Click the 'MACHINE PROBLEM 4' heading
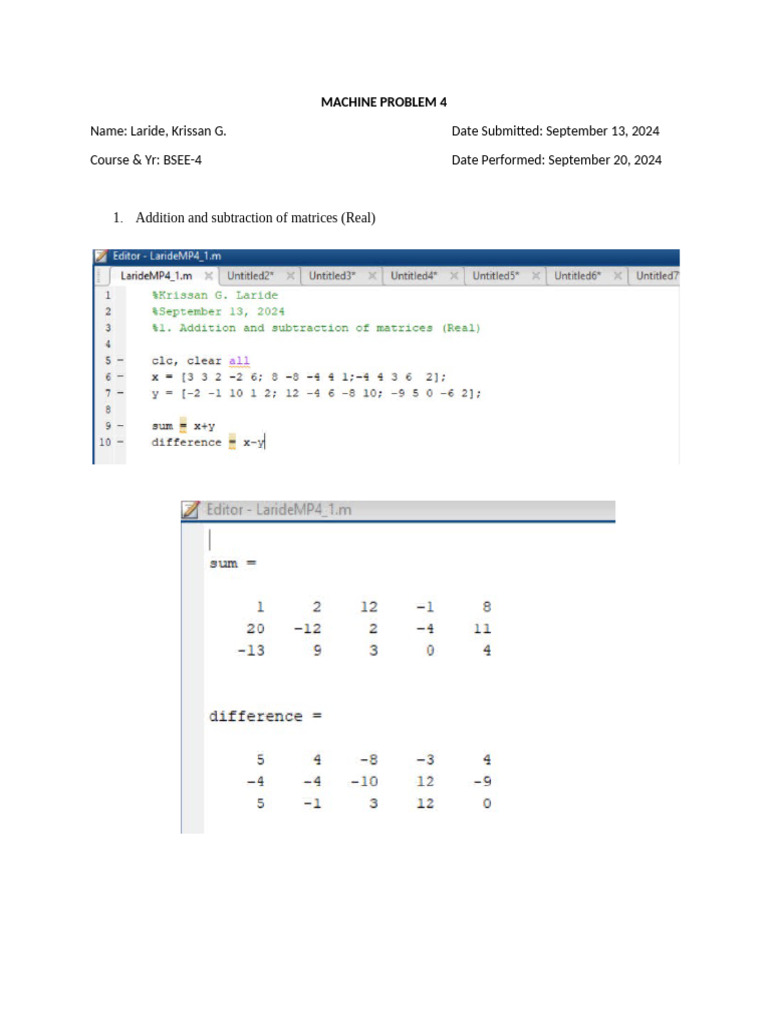Image resolution: width=768 pixels, height=1024 pixels. click(384, 102)
